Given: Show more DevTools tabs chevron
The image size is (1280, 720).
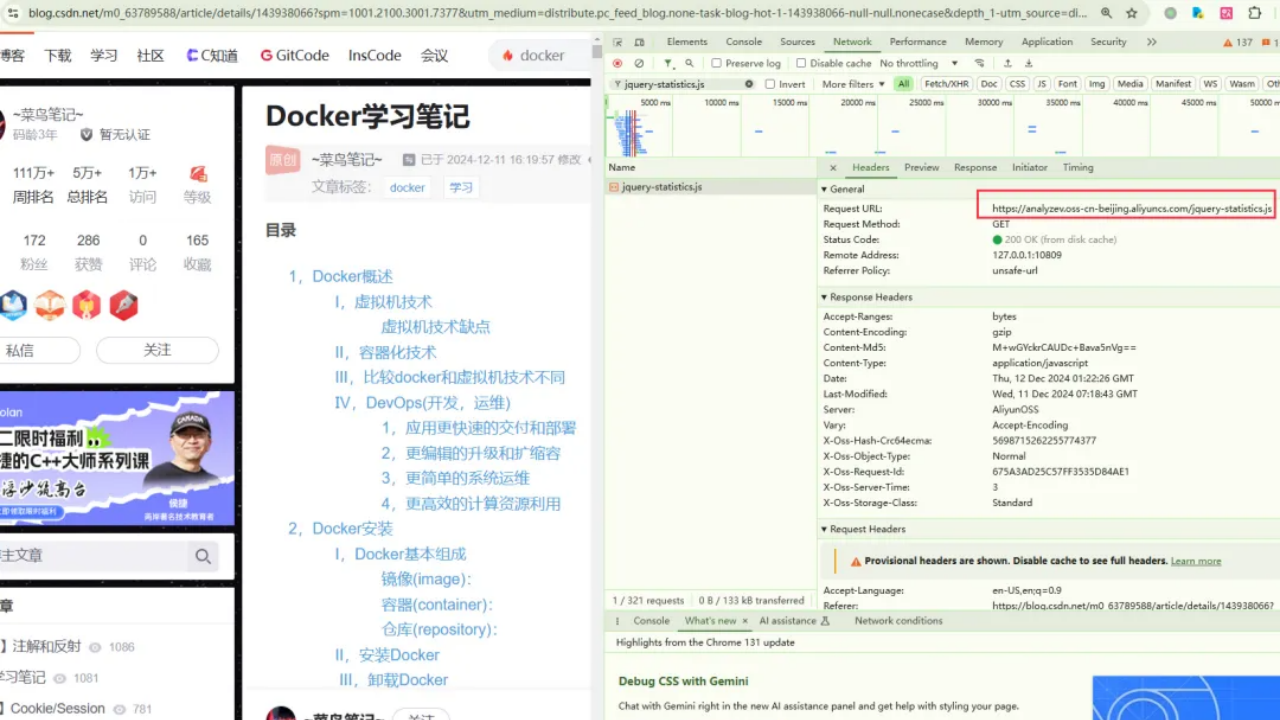Looking at the screenshot, I should tap(1152, 42).
